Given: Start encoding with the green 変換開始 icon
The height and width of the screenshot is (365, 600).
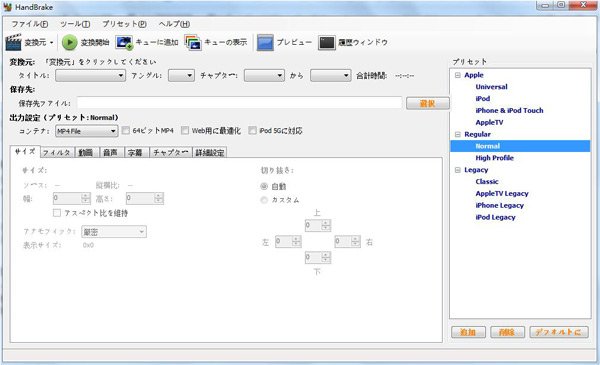Looking at the screenshot, I should click(x=70, y=42).
